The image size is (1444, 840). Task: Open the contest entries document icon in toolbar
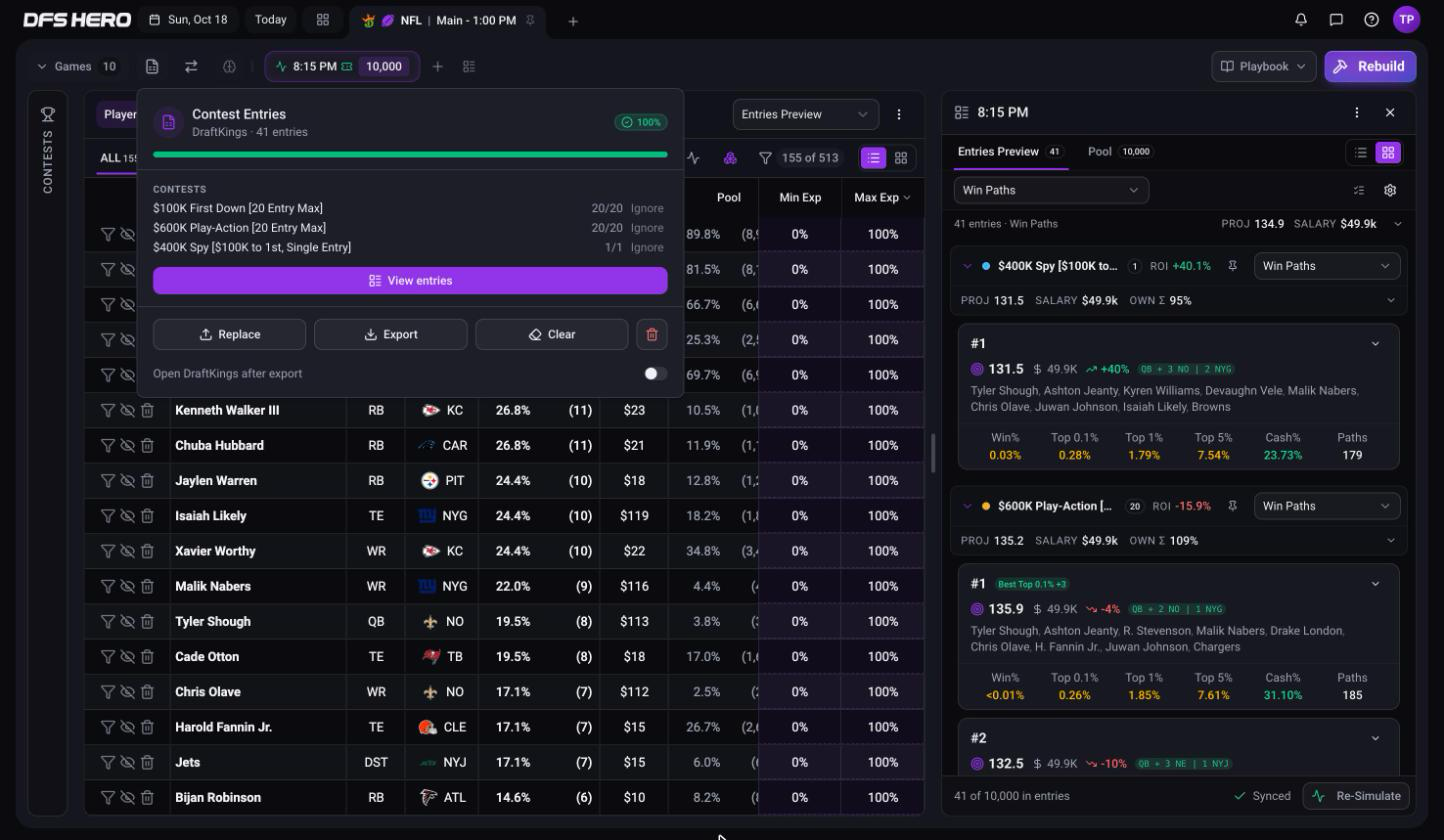pyautogui.click(x=152, y=66)
